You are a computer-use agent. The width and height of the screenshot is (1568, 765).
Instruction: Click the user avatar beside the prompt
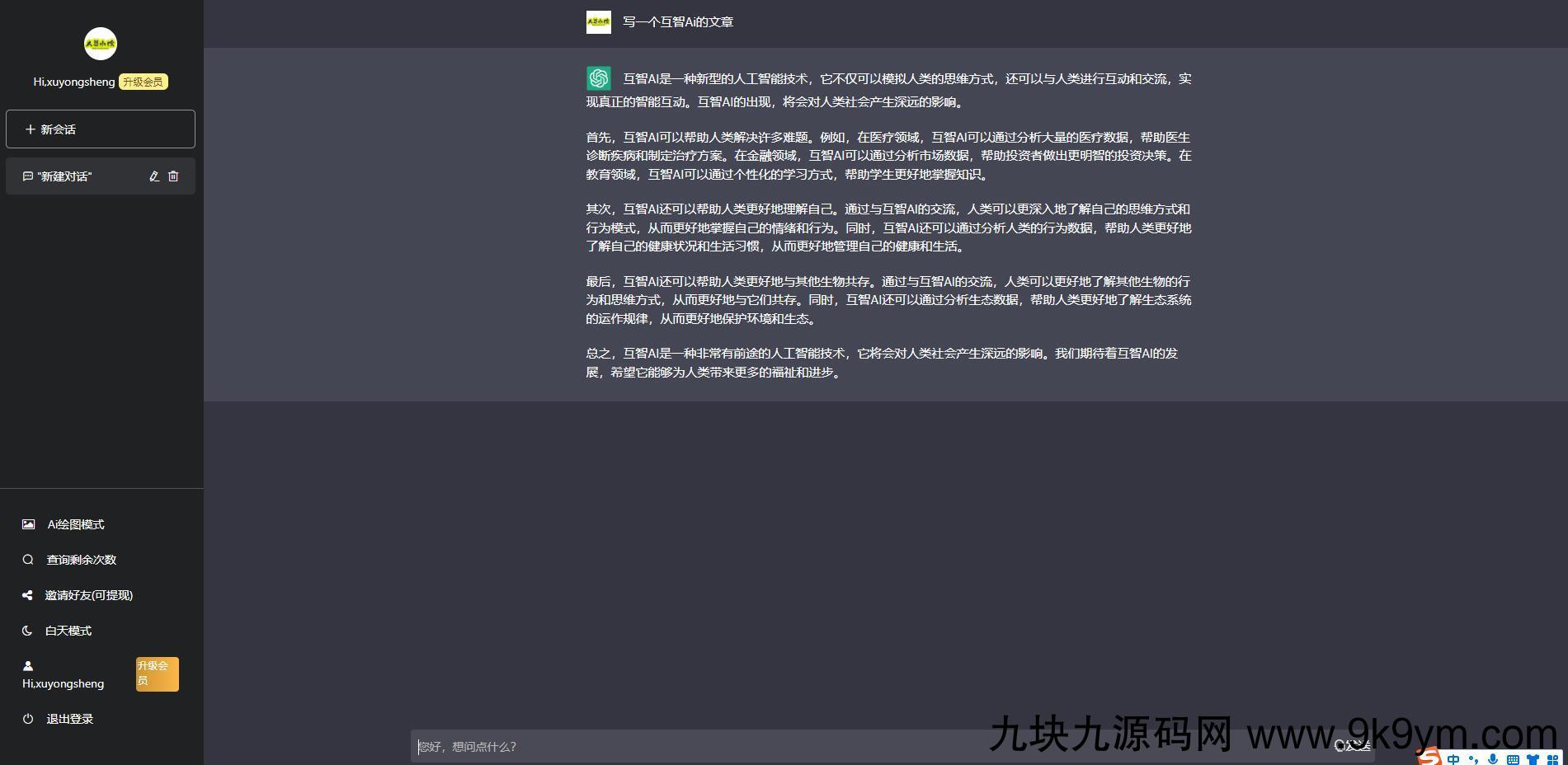599,22
